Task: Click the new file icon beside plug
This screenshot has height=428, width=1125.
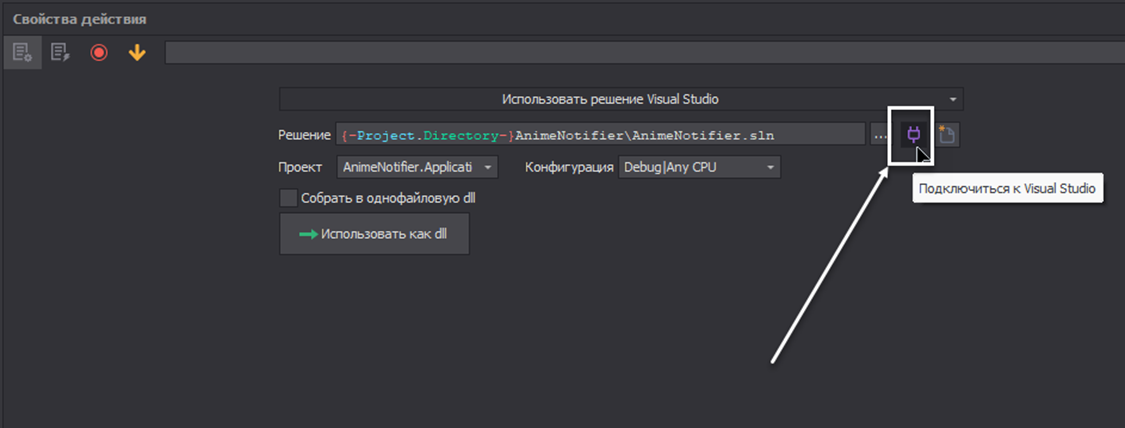Action: tap(948, 134)
